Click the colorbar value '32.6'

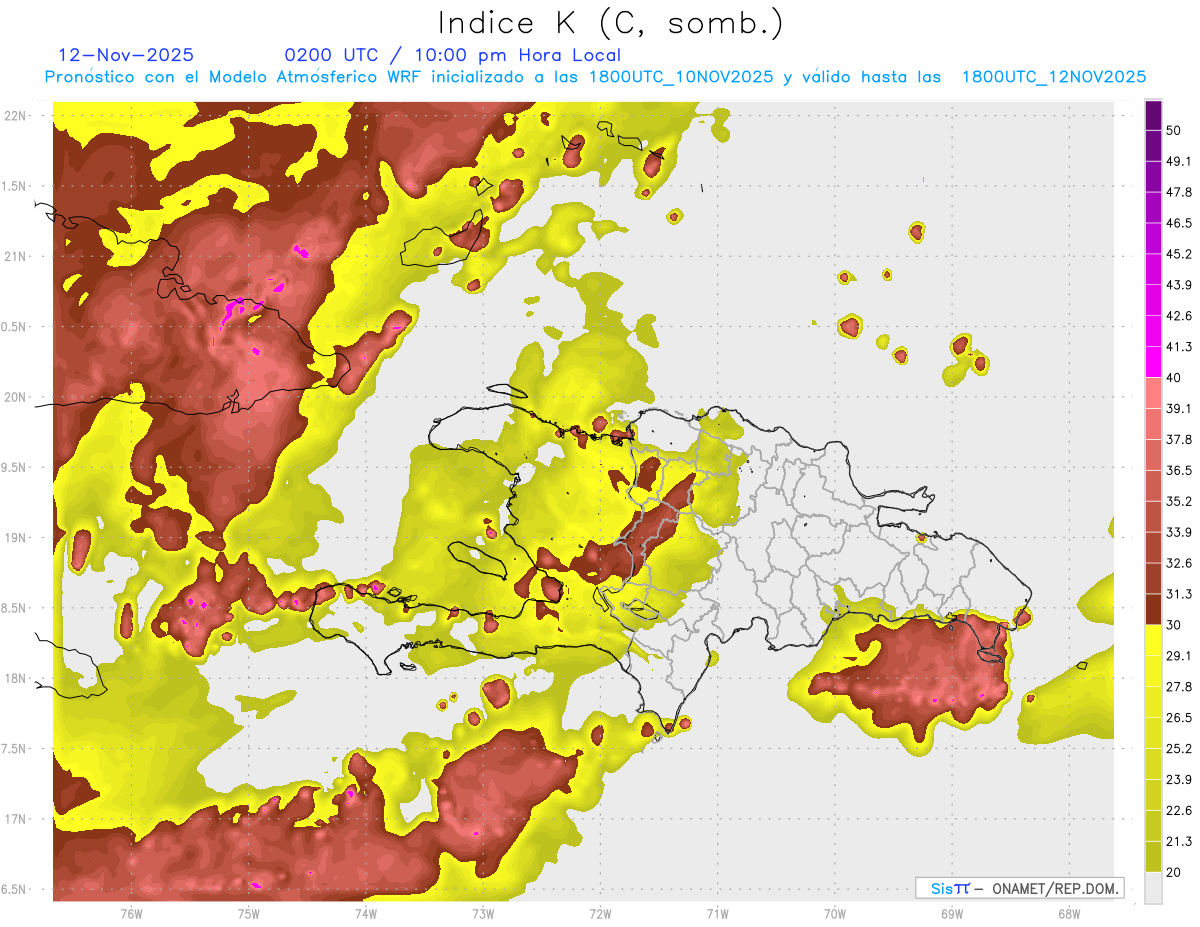tap(1178, 563)
